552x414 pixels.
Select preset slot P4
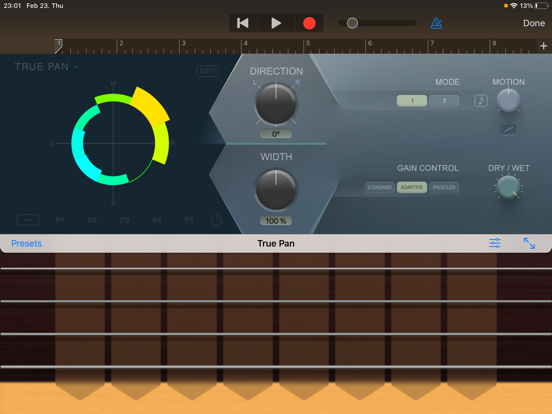pos(157,220)
